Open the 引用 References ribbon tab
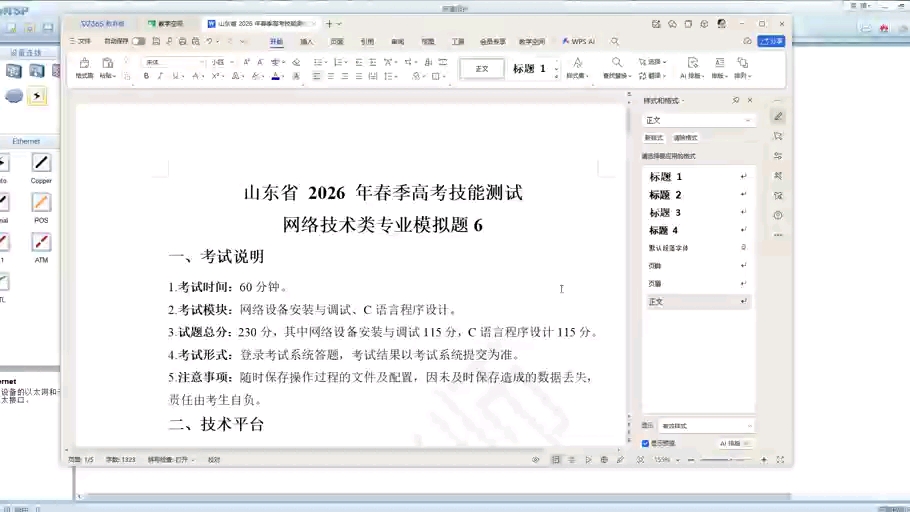This screenshot has height=512, width=910. 367,41
